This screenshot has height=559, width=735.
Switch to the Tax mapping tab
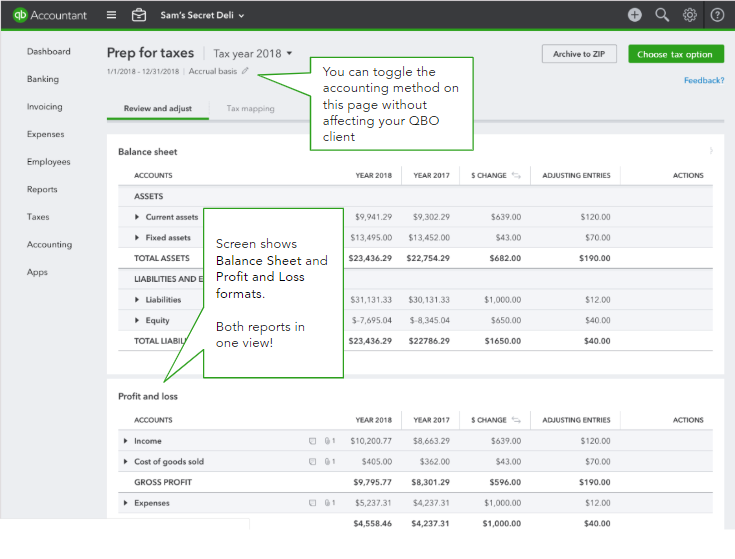click(x=250, y=109)
